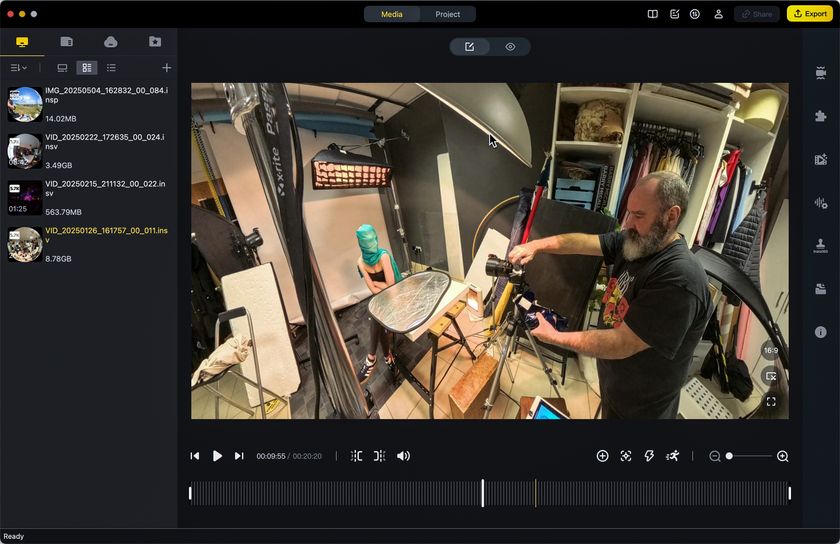Image resolution: width=840 pixels, height=544 pixels.
Task: Select the lightning bolt speed icon
Action: click(x=649, y=456)
